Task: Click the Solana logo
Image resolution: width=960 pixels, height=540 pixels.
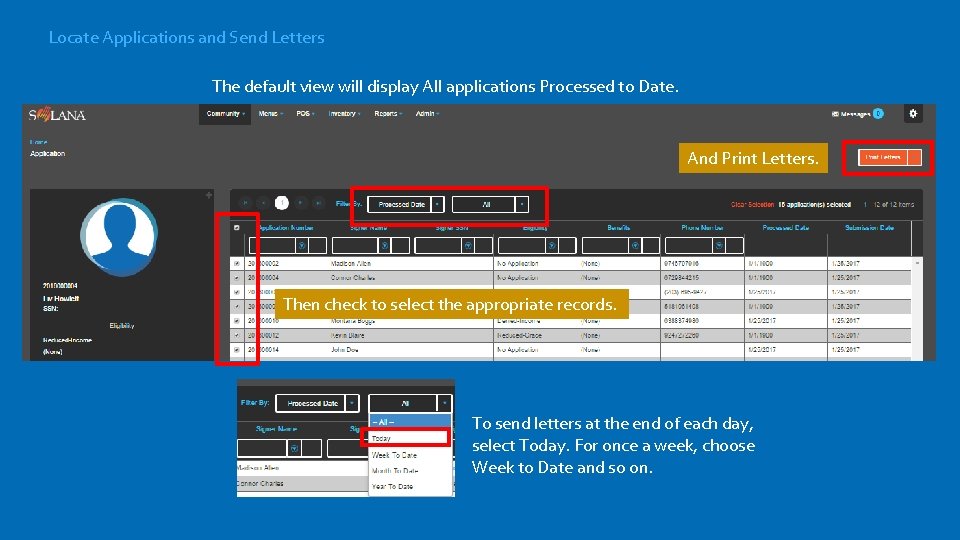Action: (x=57, y=114)
